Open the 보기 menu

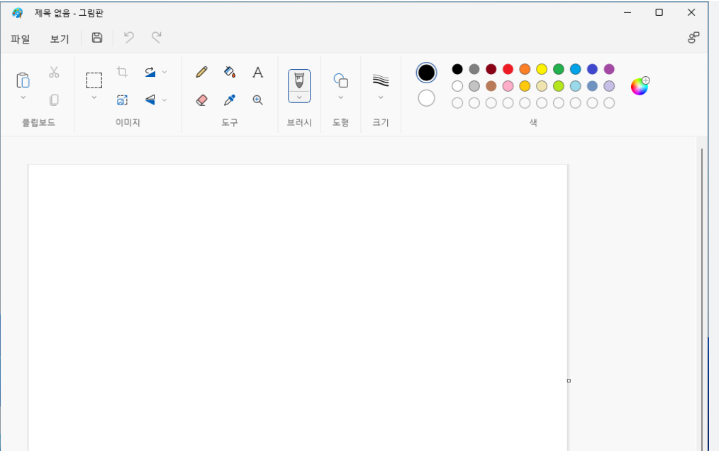point(59,39)
